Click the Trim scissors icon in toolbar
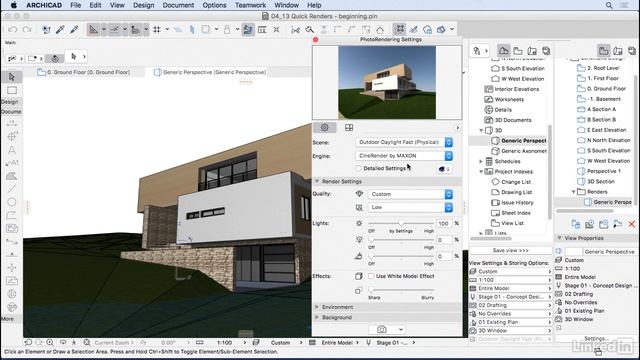Image resolution: width=640 pixels, height=360 pixels. click(296, 29)
